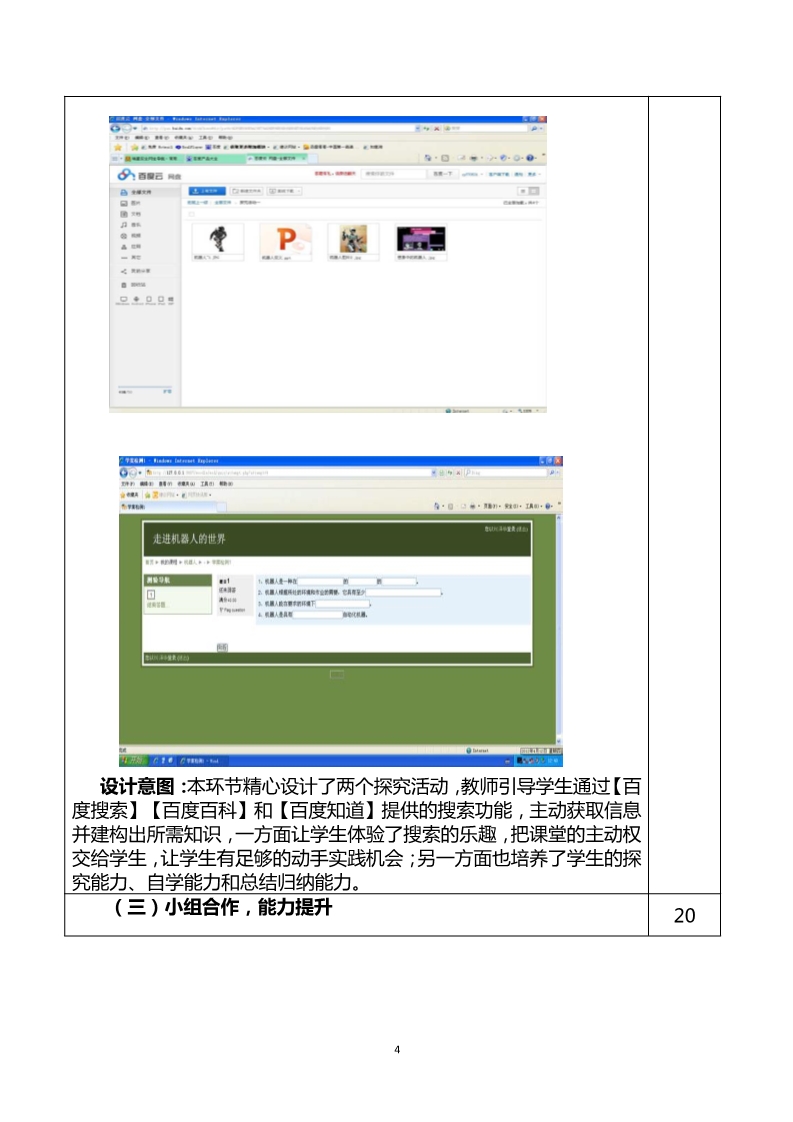The width and height of the screenshot is (793, 1122).
Task: Click the Windows Start button in quiz screenshot
Action: [133, 760]
